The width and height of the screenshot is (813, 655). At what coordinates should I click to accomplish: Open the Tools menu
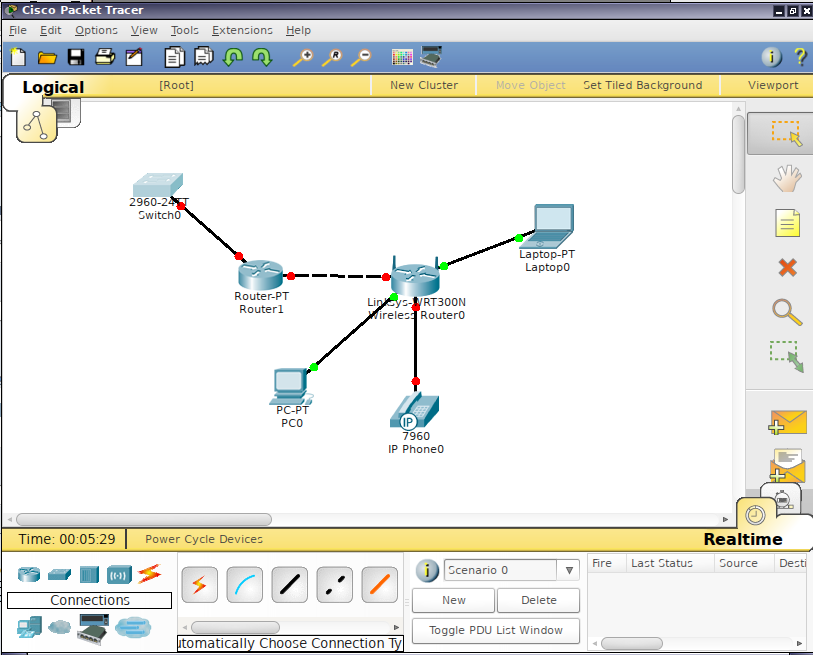pos(184,30)
